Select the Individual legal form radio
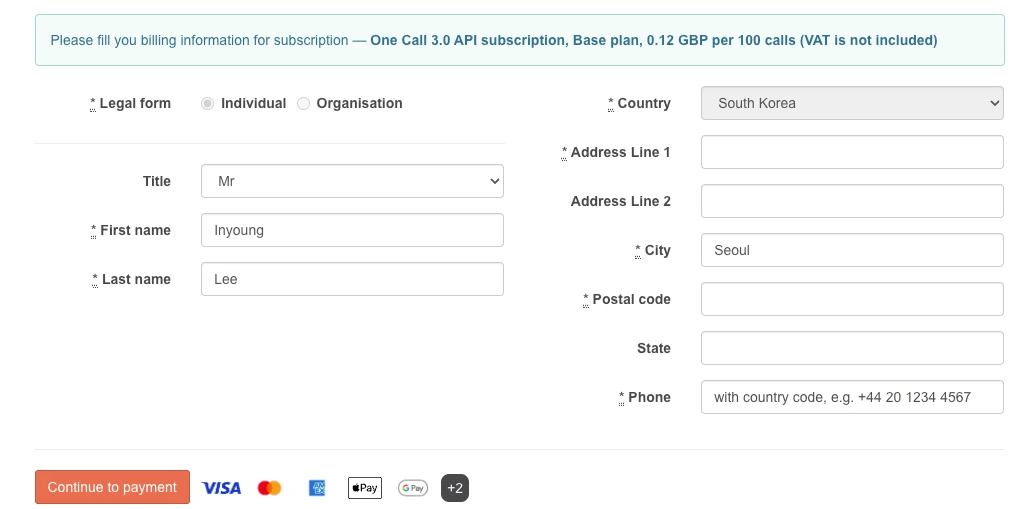This screenshot has height=509, width=1012. (x=207, y=103)
